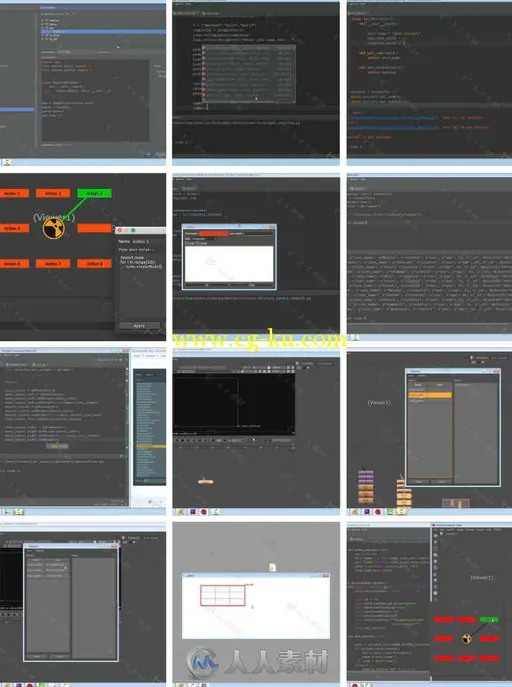Click the script text starting with import nuke
Screen dimensions: 512x687
pyautogui.click(x=141, y=262)
